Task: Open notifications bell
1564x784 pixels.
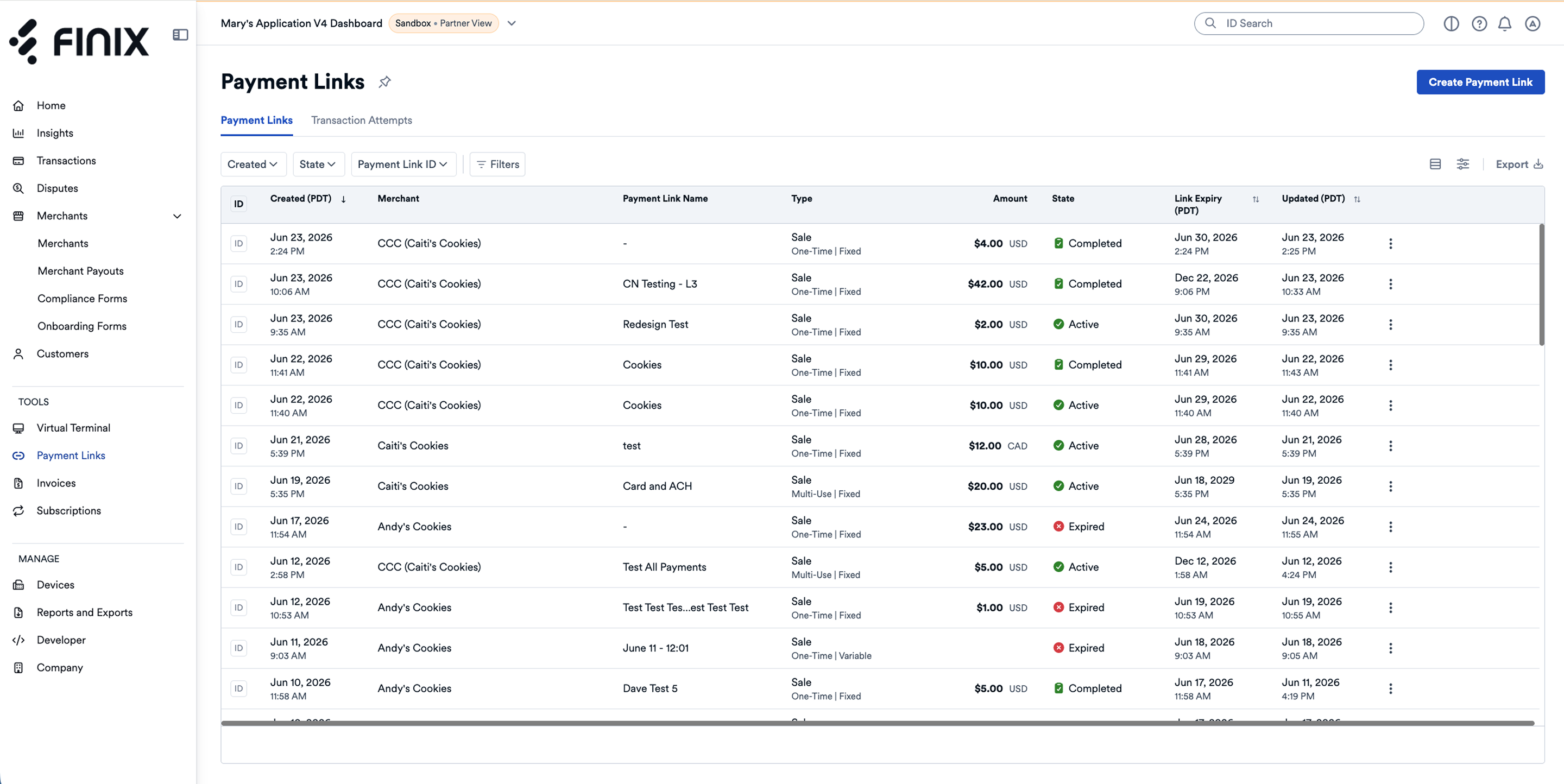Action: (1504, 24)
